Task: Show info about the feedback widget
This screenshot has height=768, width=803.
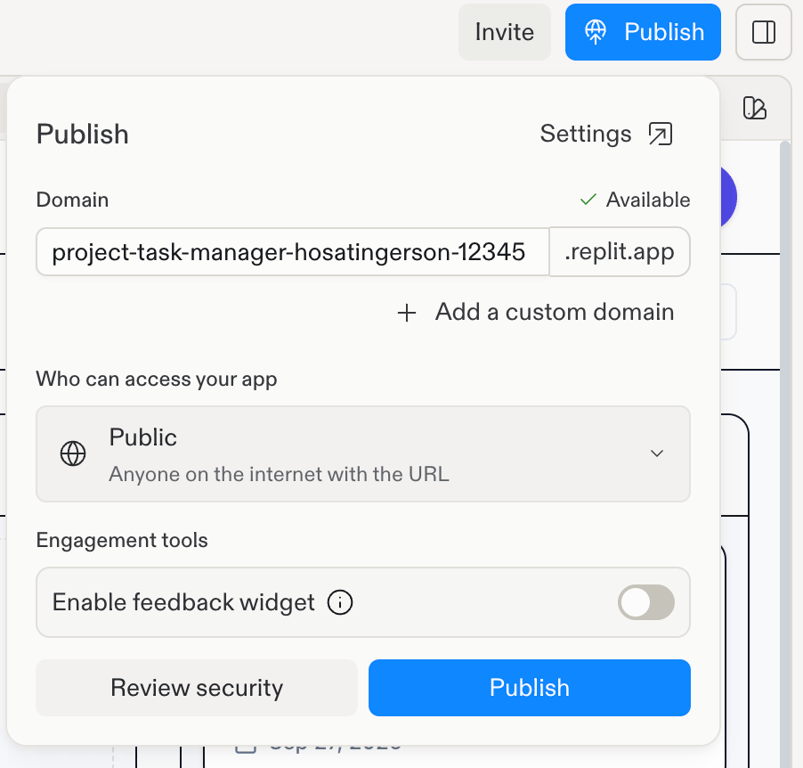Action: point(340,602)
